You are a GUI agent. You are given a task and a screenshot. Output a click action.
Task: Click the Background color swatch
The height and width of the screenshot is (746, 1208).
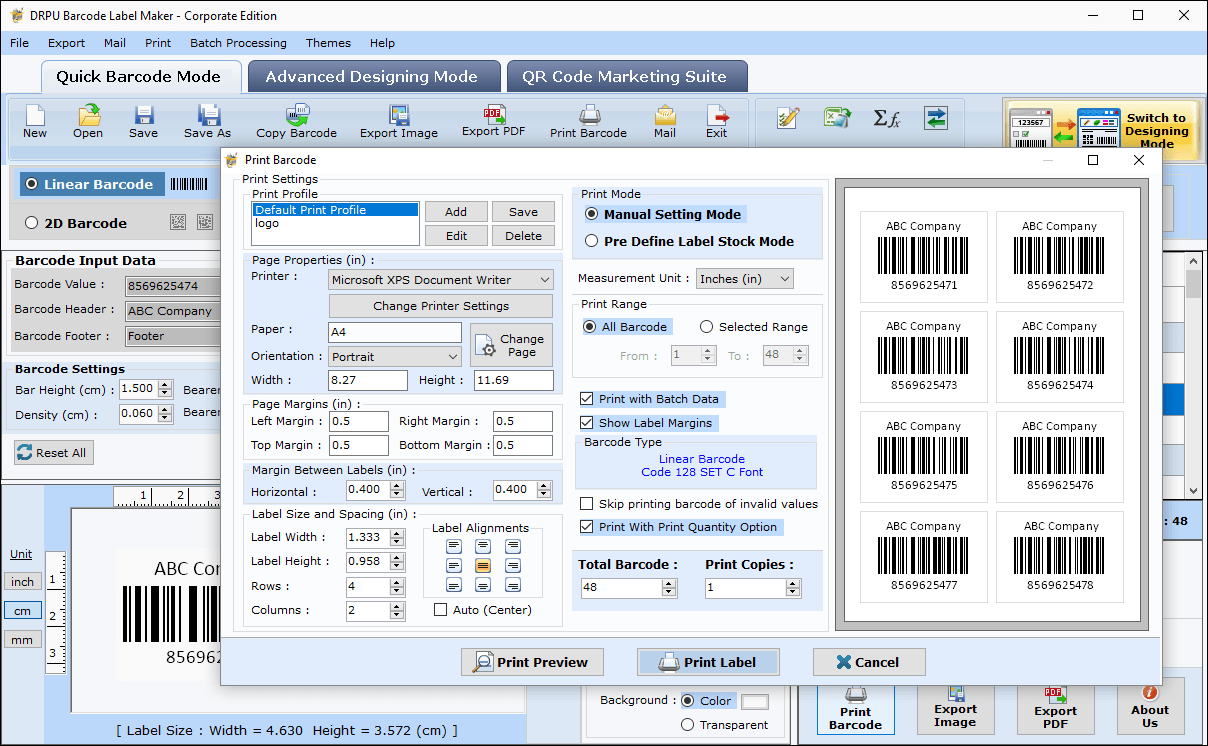pos(754,701)
